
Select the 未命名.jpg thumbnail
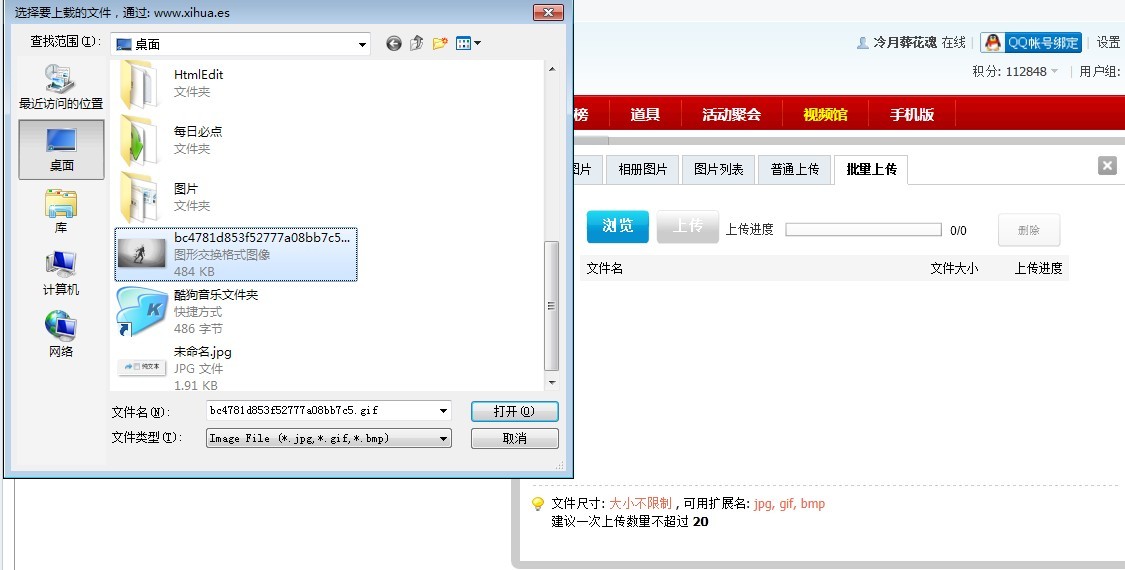point(141,367)
